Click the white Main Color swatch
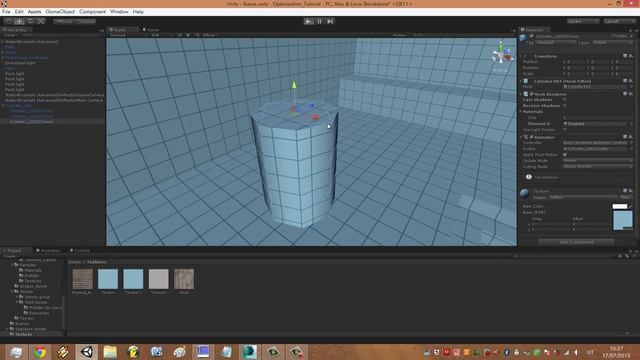640x360 pixels. [620, 207]
